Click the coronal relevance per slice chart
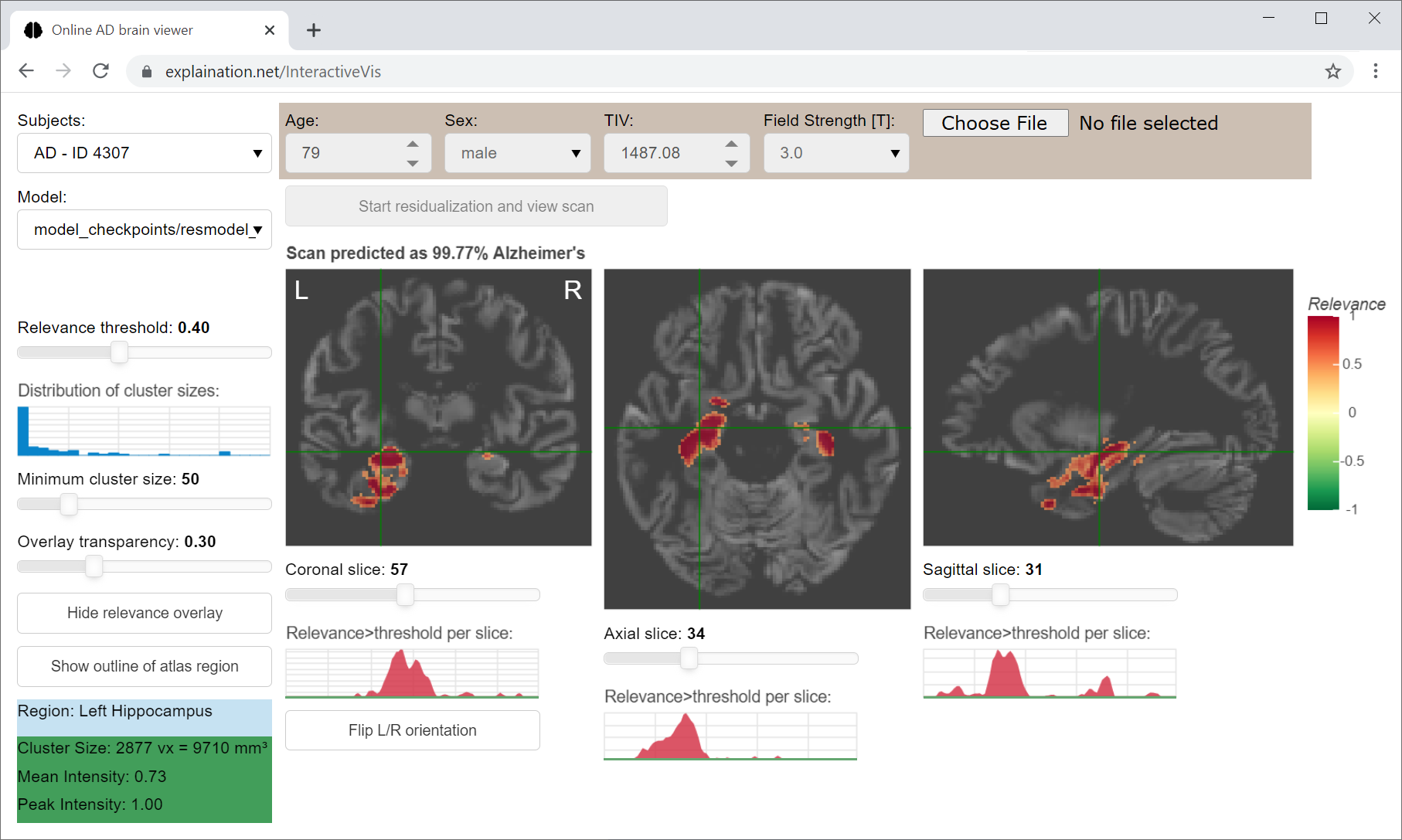Screen dimensions: 1402x840 (x=412, y=674)
